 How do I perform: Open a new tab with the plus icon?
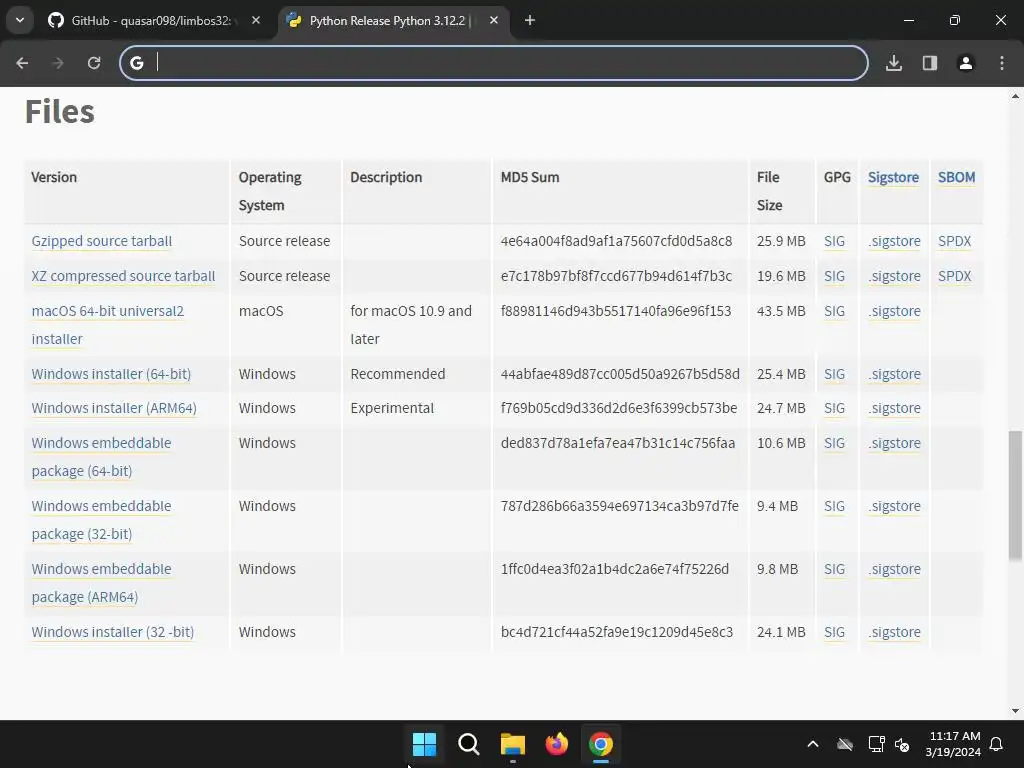[530, 20]
